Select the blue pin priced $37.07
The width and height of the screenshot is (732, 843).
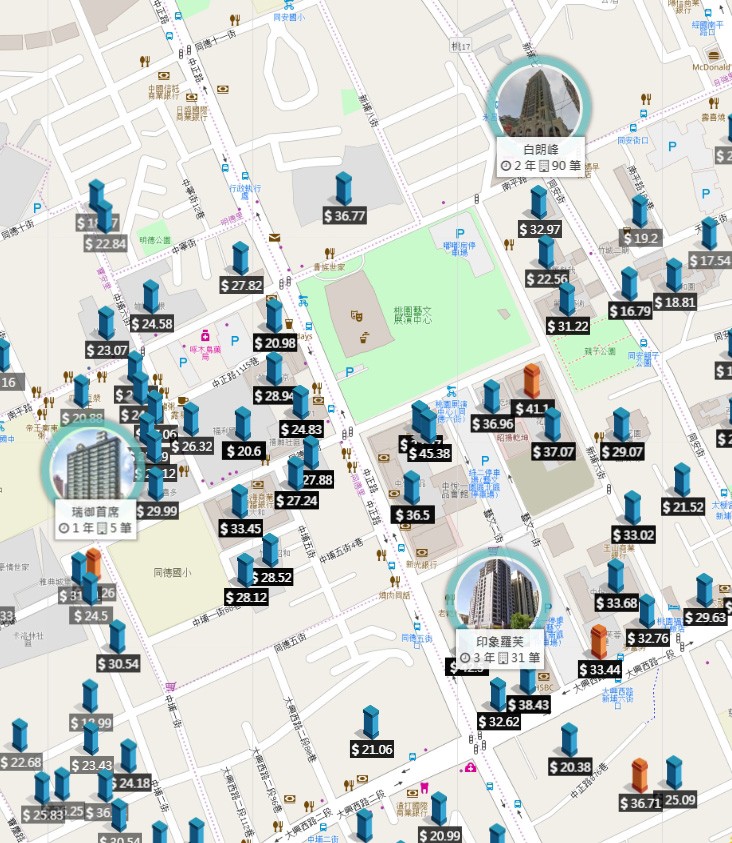pyautogui.click(x=552, y=425)
